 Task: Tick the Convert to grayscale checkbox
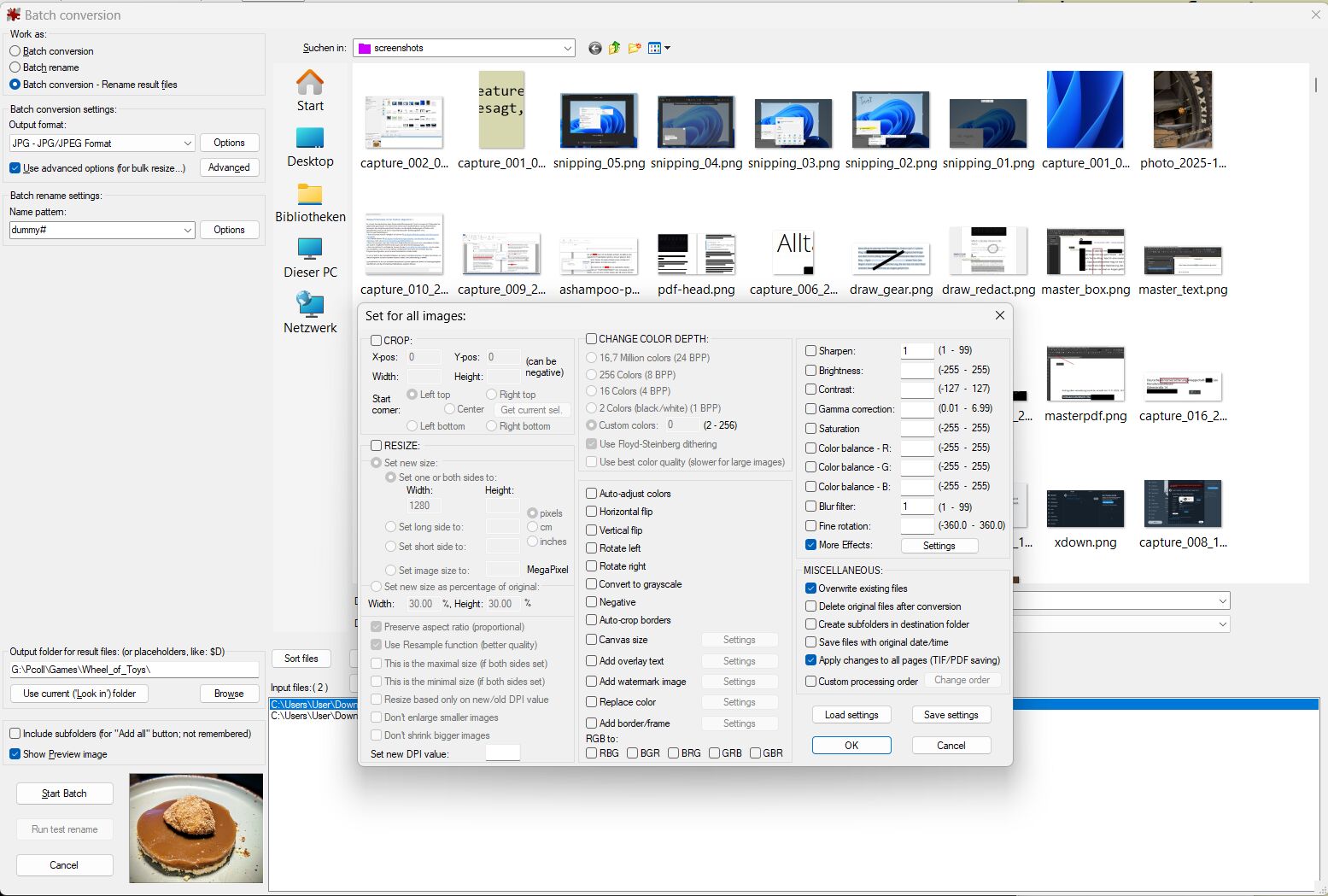coord(592,584)
